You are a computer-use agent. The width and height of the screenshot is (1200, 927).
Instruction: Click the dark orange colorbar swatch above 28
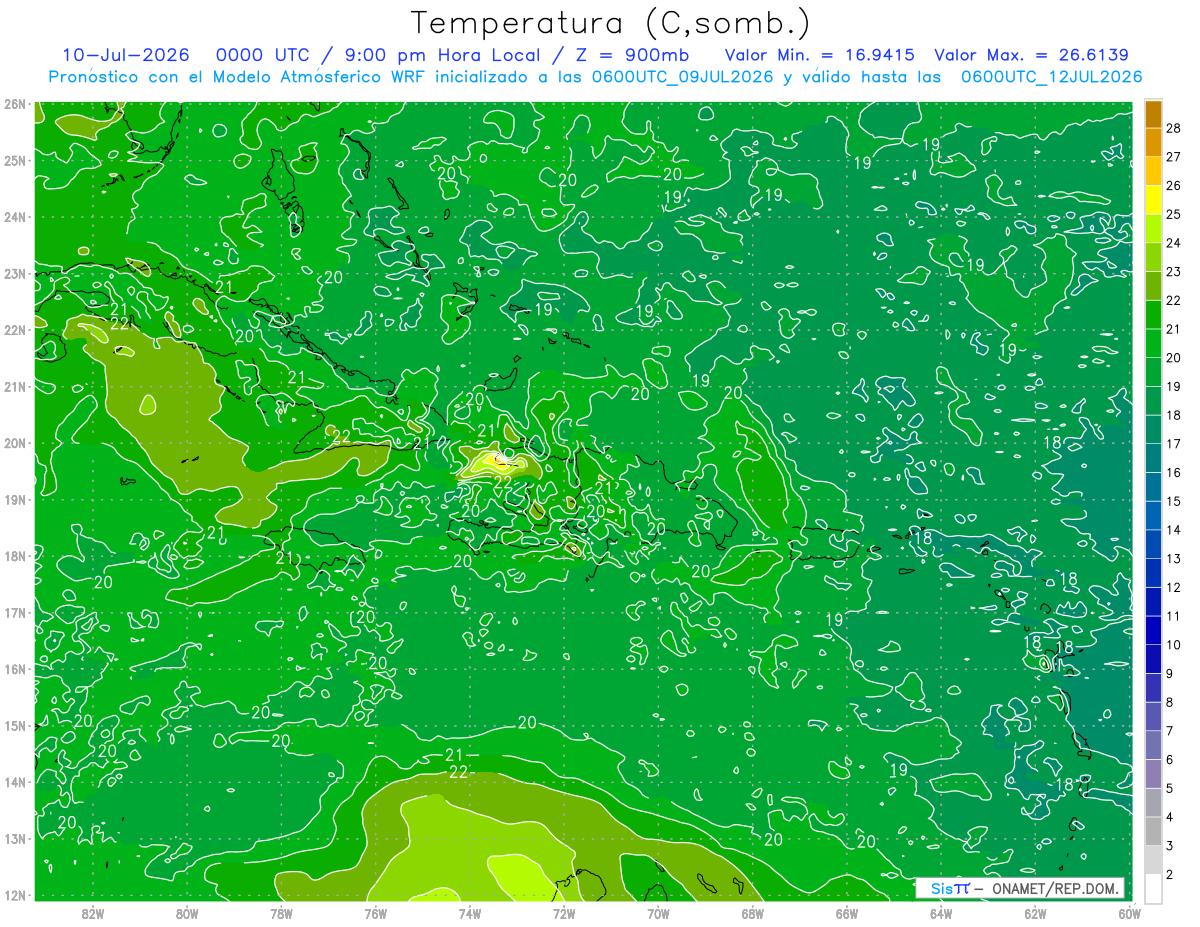point(1153,114)
